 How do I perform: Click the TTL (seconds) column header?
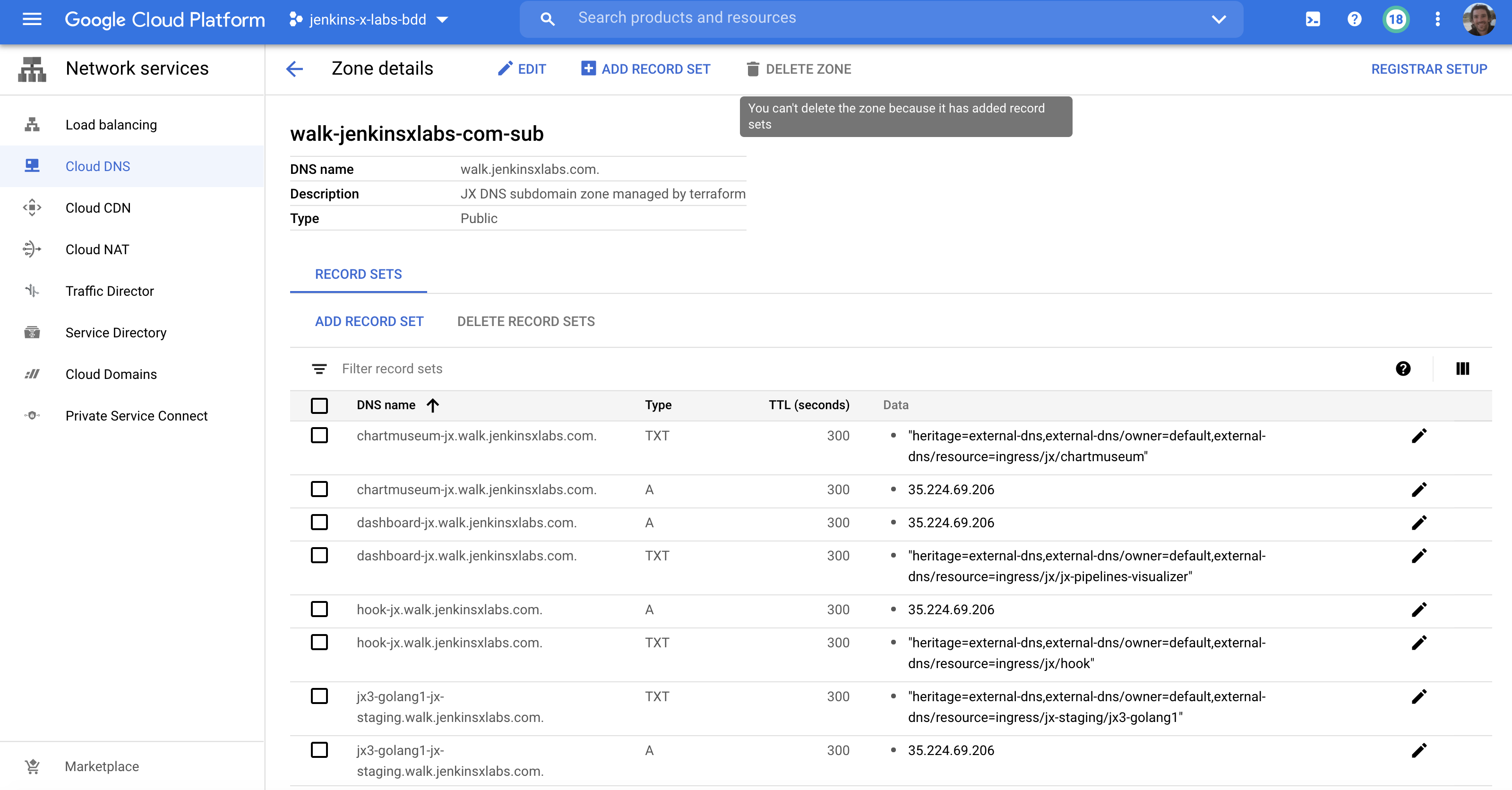coord(809,405)
